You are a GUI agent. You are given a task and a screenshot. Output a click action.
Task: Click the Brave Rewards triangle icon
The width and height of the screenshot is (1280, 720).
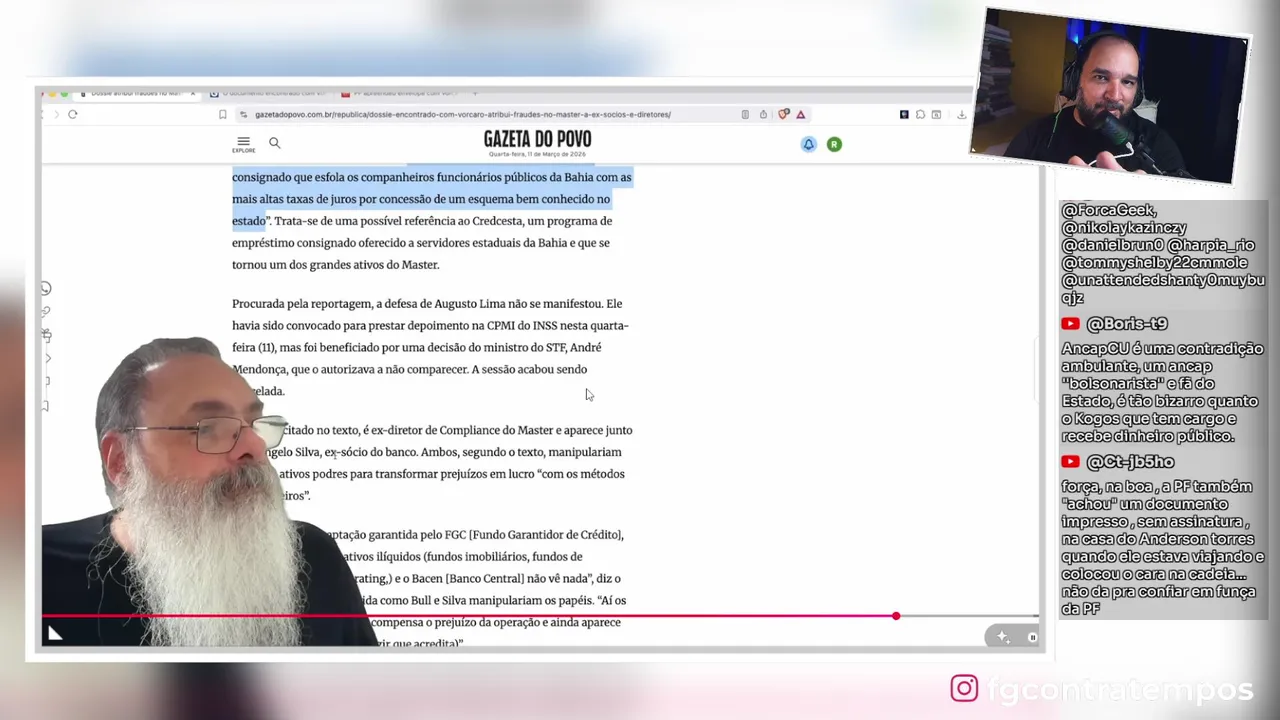800,114
